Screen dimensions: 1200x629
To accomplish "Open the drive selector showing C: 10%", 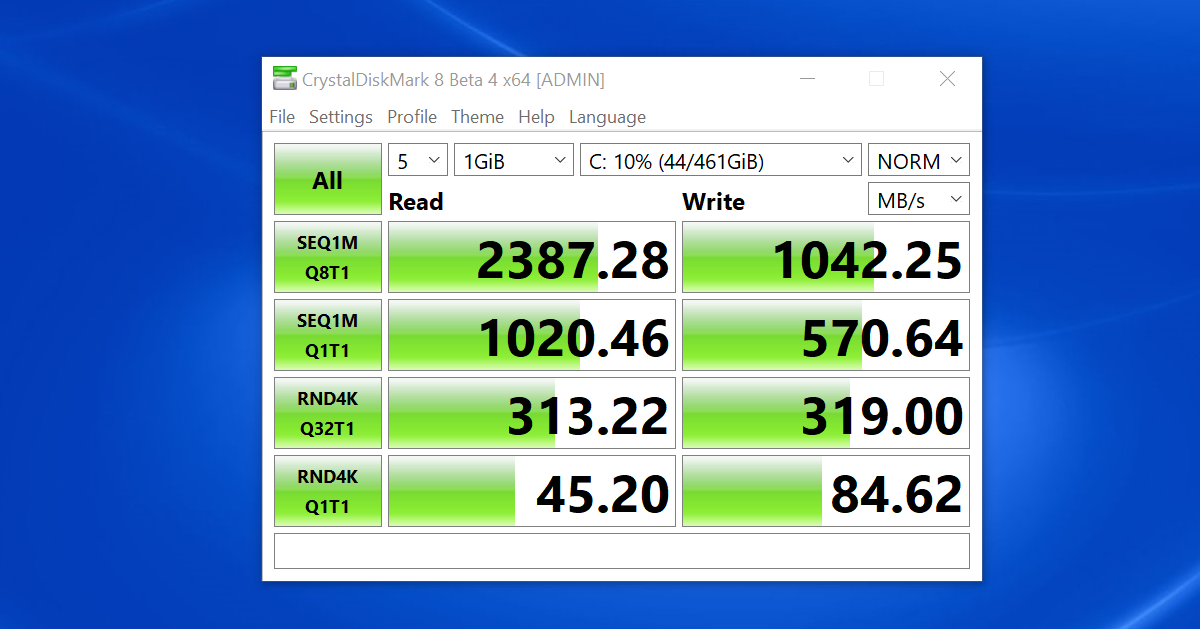I will coord(721,160).
